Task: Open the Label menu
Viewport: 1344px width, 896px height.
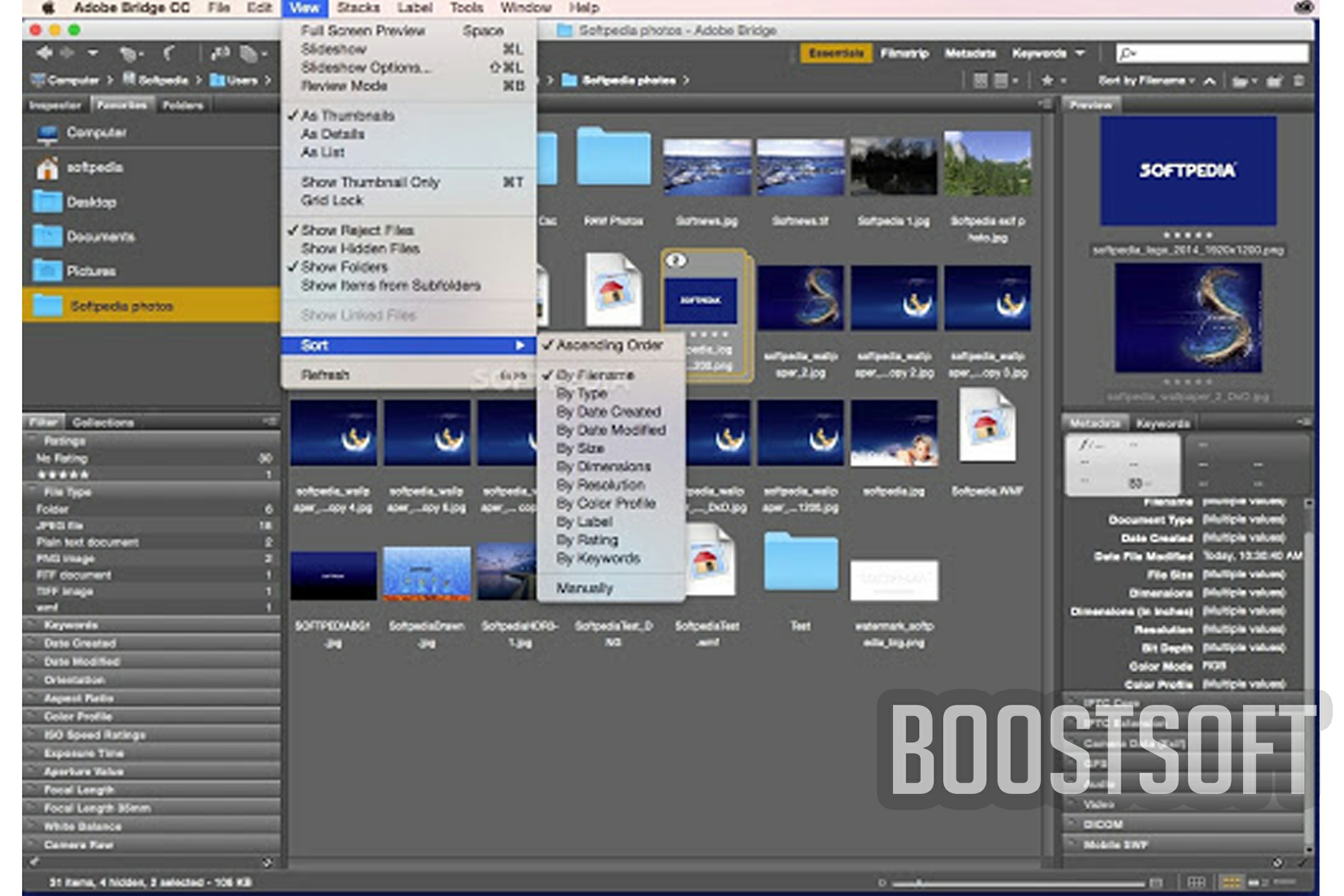Action: tap(415, 8)
